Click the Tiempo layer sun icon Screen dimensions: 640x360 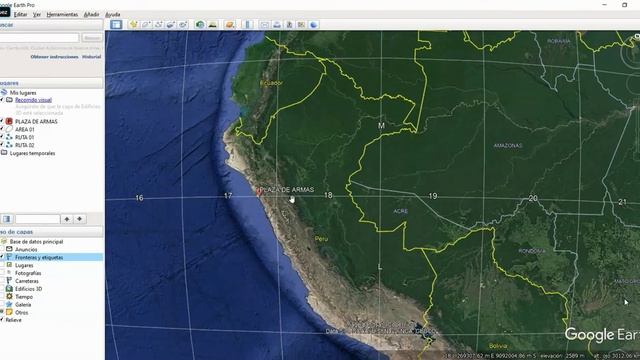[9, 296]
